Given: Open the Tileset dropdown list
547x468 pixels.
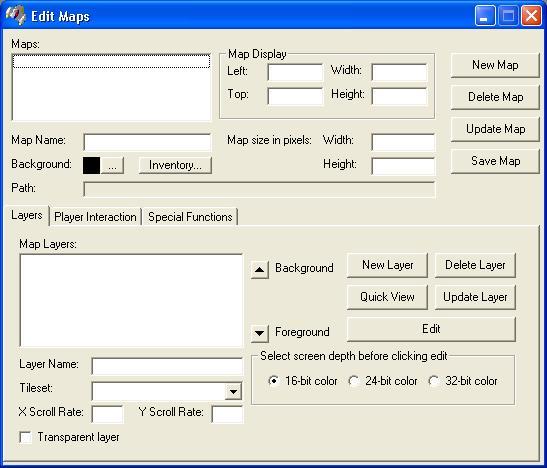Looking at the screenshot, I should point(233,391).
